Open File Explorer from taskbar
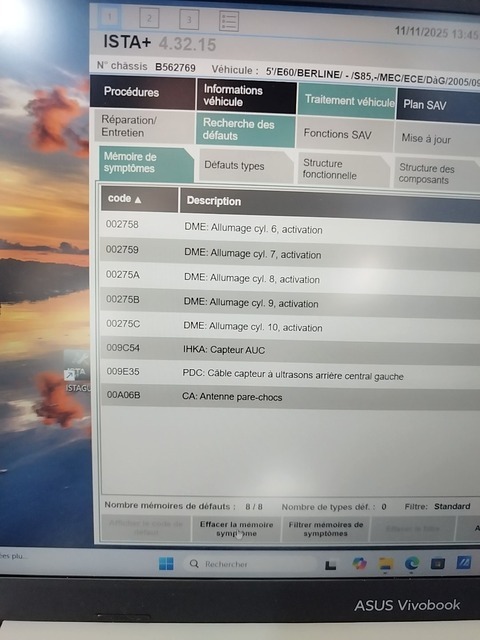 coord(386,564)
